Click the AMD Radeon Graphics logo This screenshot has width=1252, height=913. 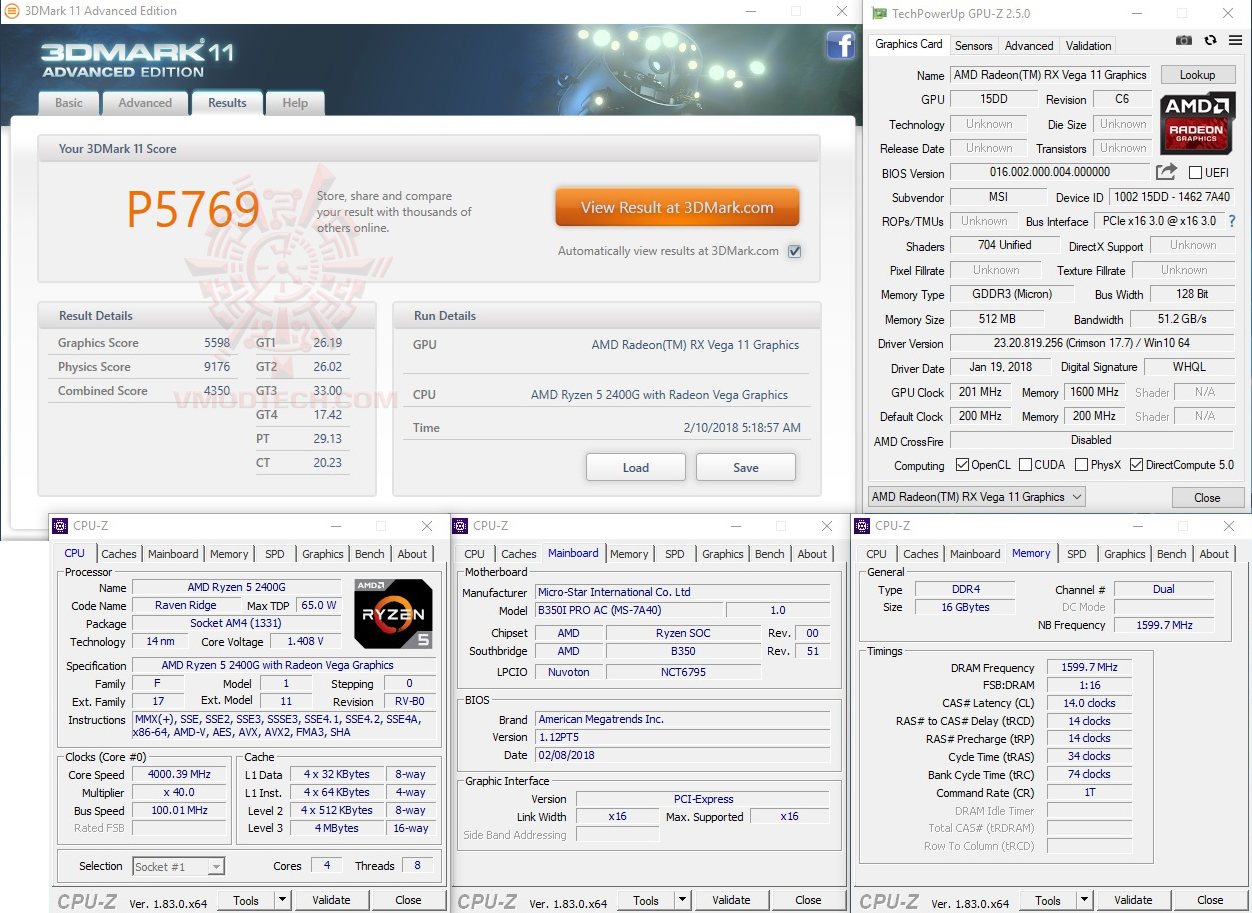[x=1197, y=123]
